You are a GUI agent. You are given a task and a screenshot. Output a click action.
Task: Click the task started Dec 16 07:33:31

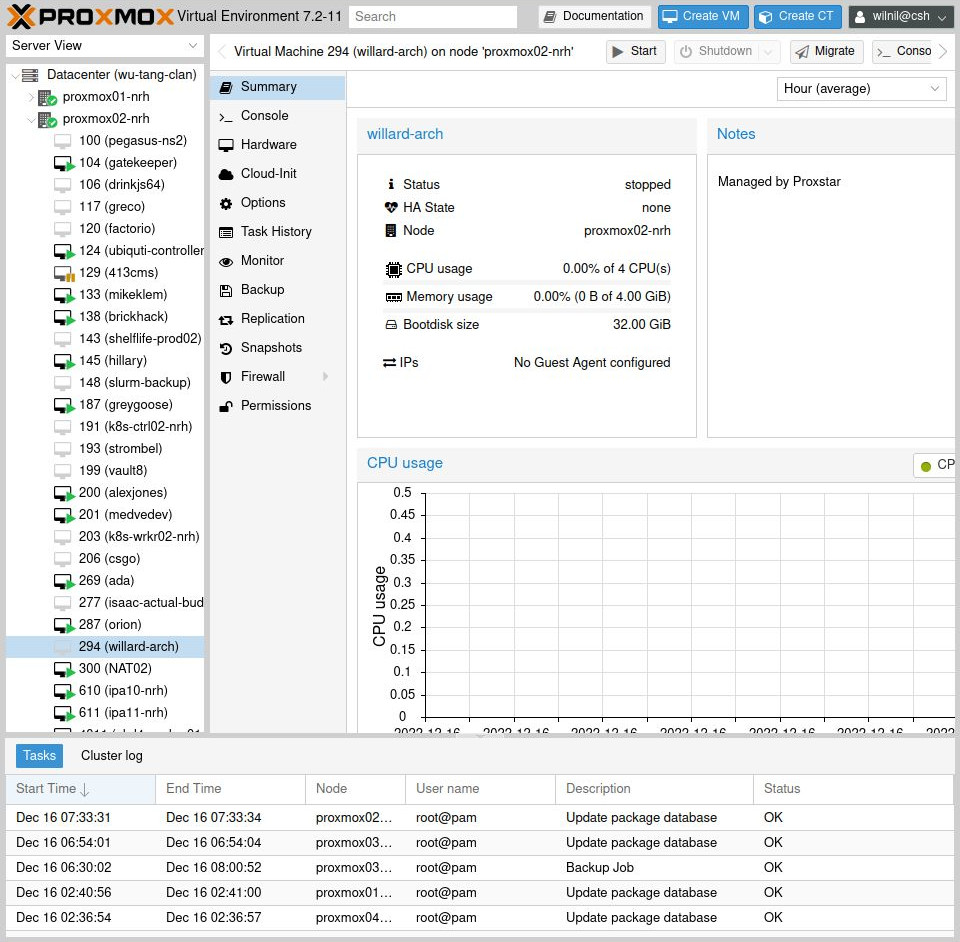pyautogui.click(x=480, y=818)
